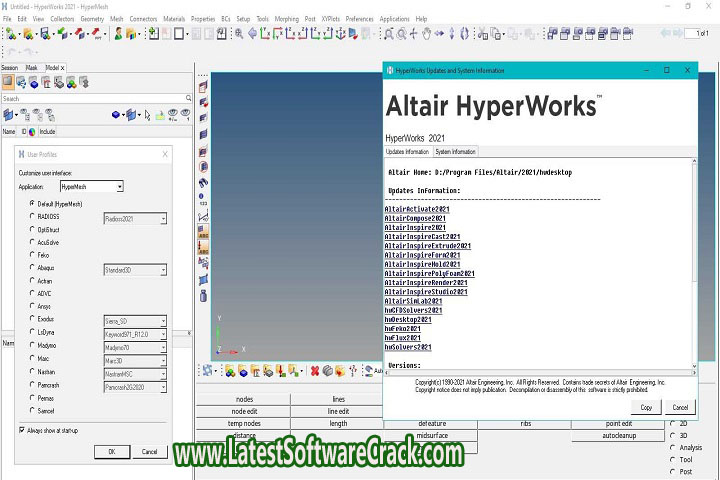
Task: Select Default (HyperMesh) radio button
Action: click(32, 203)
